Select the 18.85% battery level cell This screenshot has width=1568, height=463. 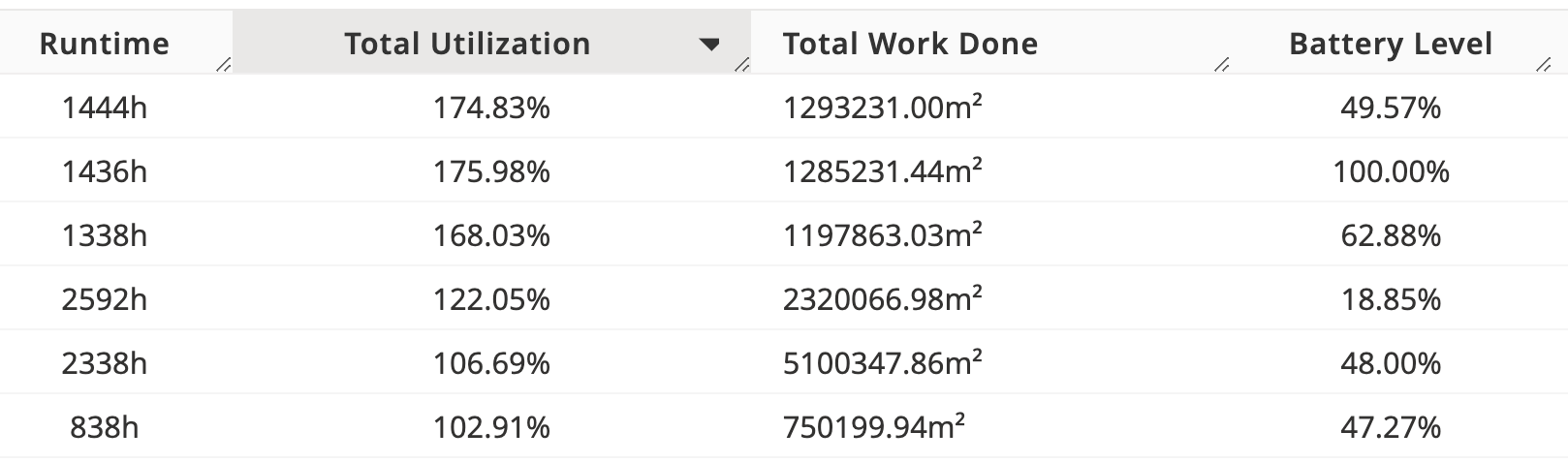click(x=1391, y=299)
